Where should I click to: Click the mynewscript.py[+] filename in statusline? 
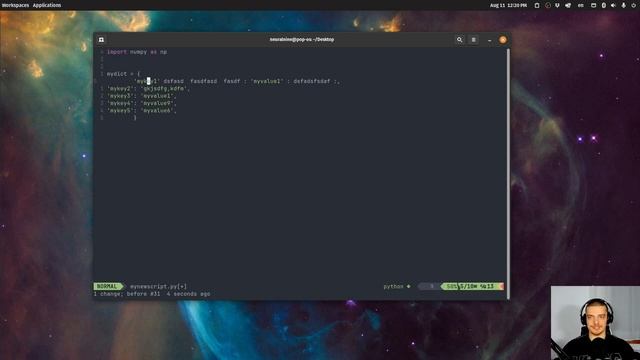pos(158,287)
